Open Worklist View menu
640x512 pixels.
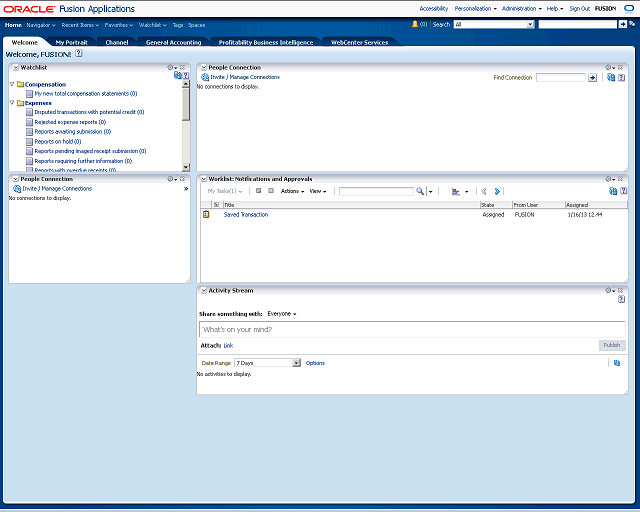point(318,191)
